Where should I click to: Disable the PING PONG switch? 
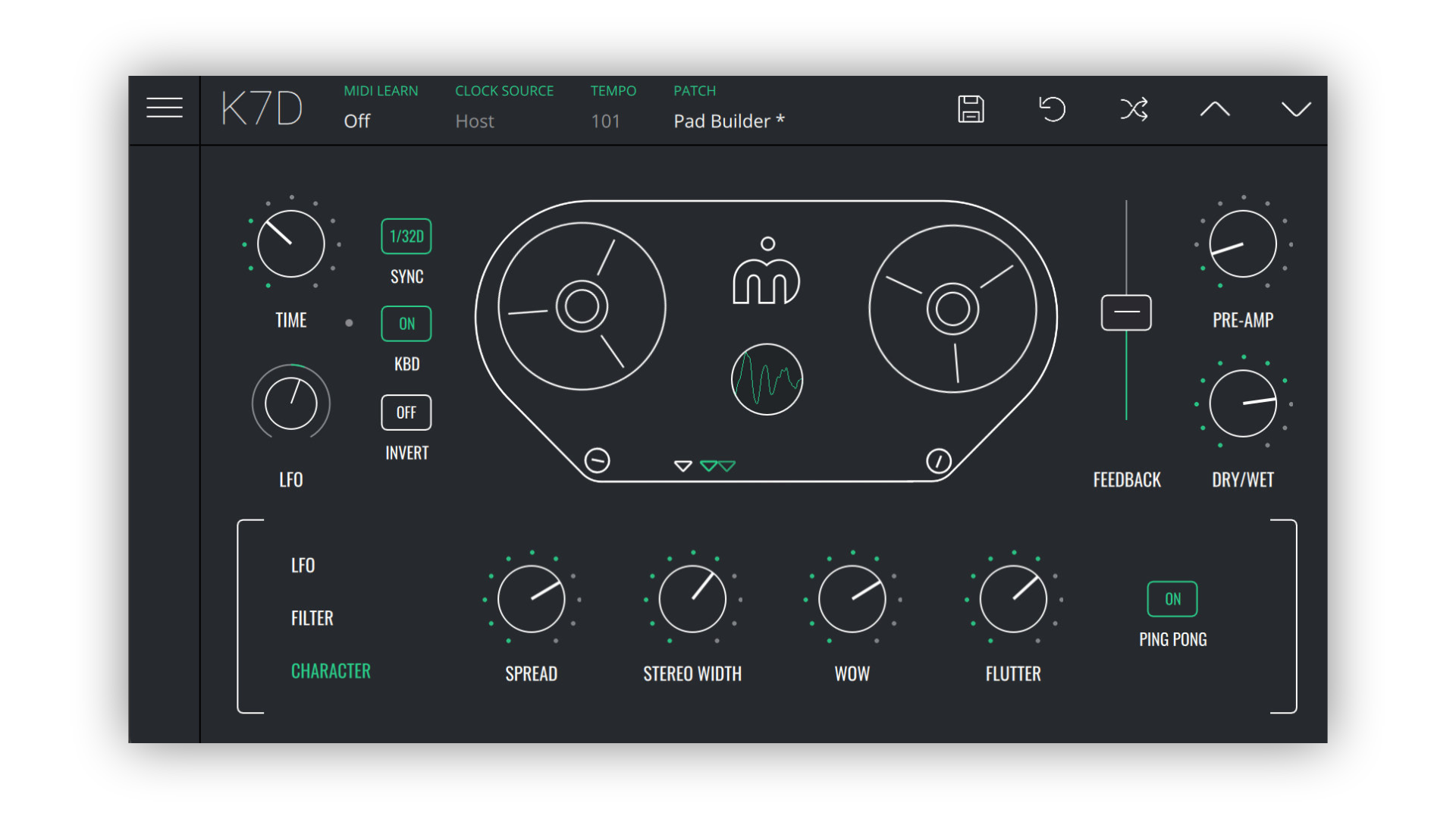coord(1172,599)
